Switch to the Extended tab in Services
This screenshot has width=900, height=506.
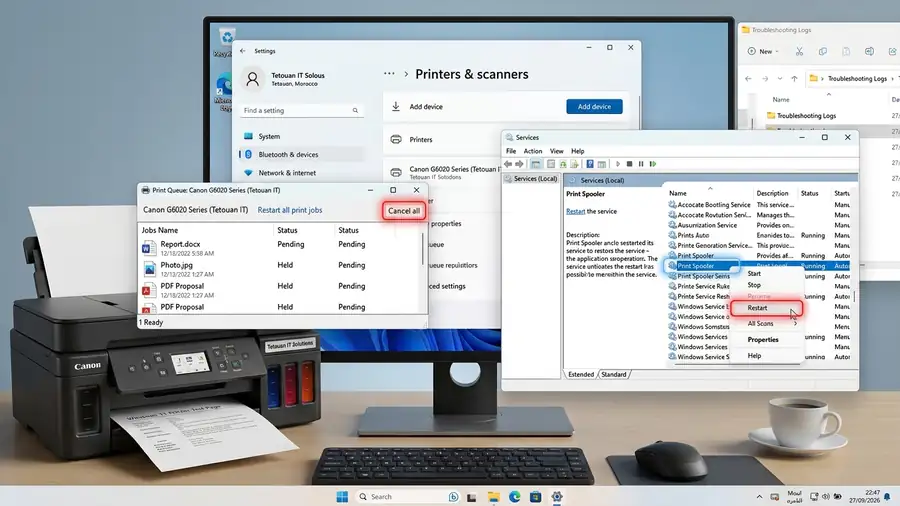581,375
